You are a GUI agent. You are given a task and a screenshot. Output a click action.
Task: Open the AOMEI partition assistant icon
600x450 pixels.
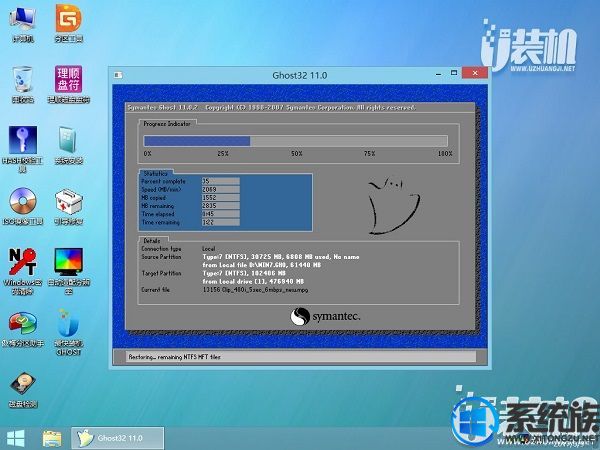23,328
